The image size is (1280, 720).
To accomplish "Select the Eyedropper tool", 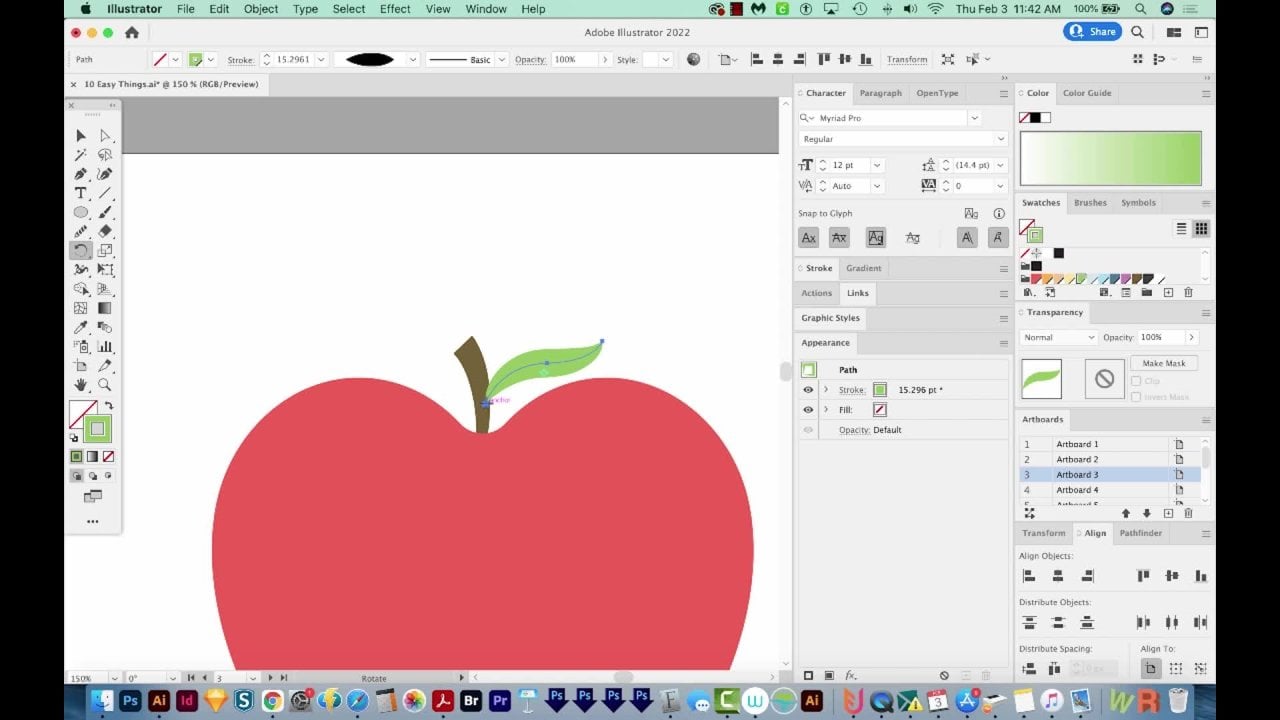I will coord(81,328).
